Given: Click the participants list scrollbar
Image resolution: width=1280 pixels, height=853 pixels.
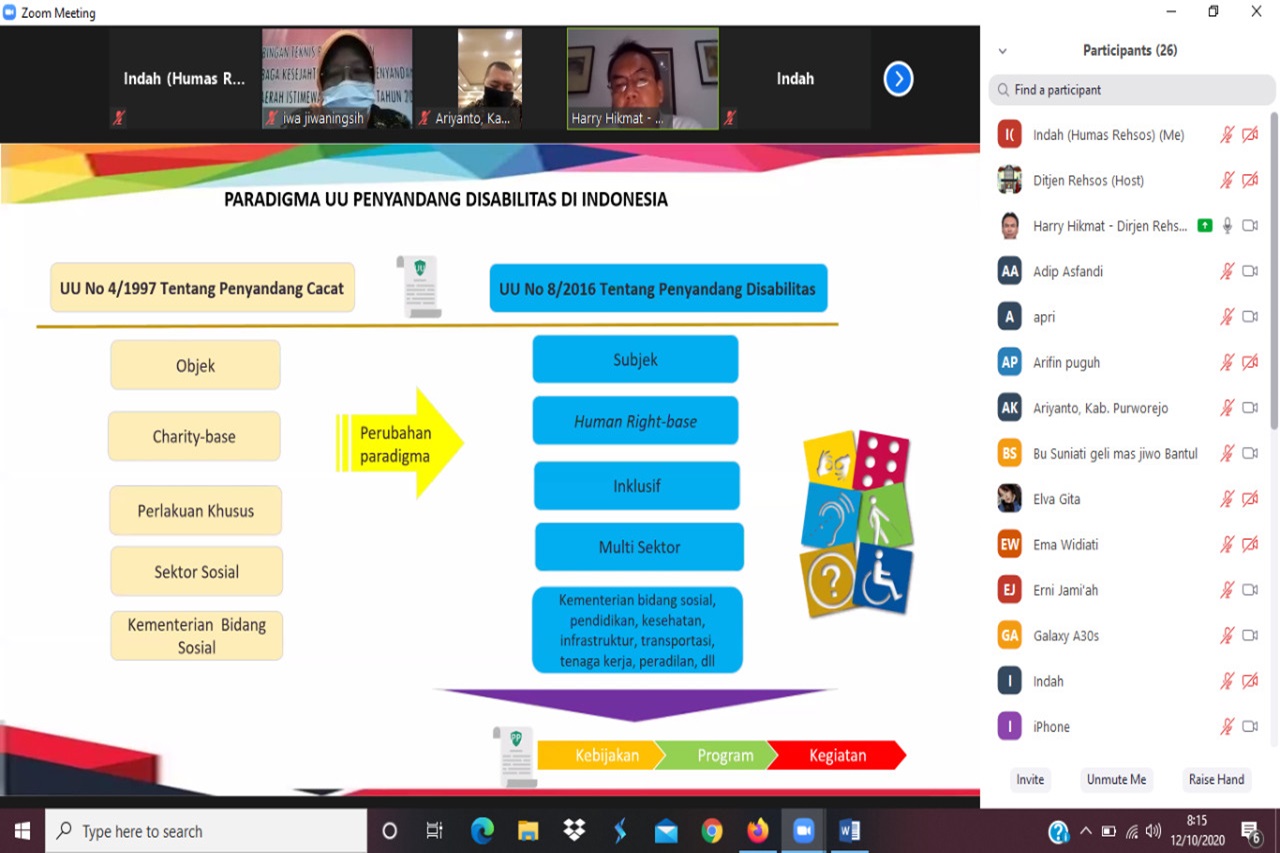Looking at the screenshot, I should 1274,270.
